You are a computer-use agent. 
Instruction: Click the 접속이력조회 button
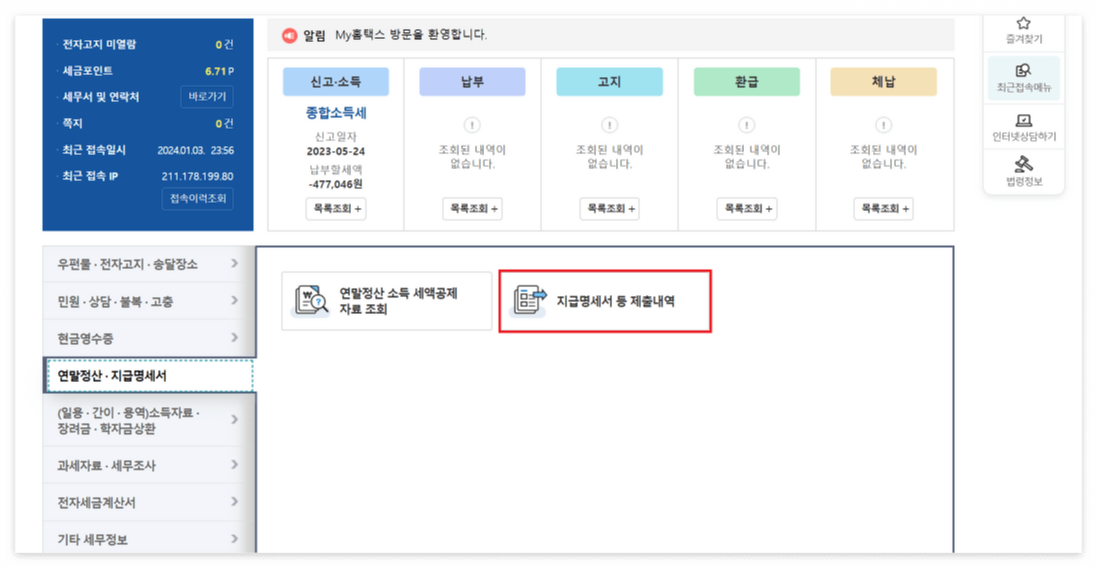tap(198, 199)
